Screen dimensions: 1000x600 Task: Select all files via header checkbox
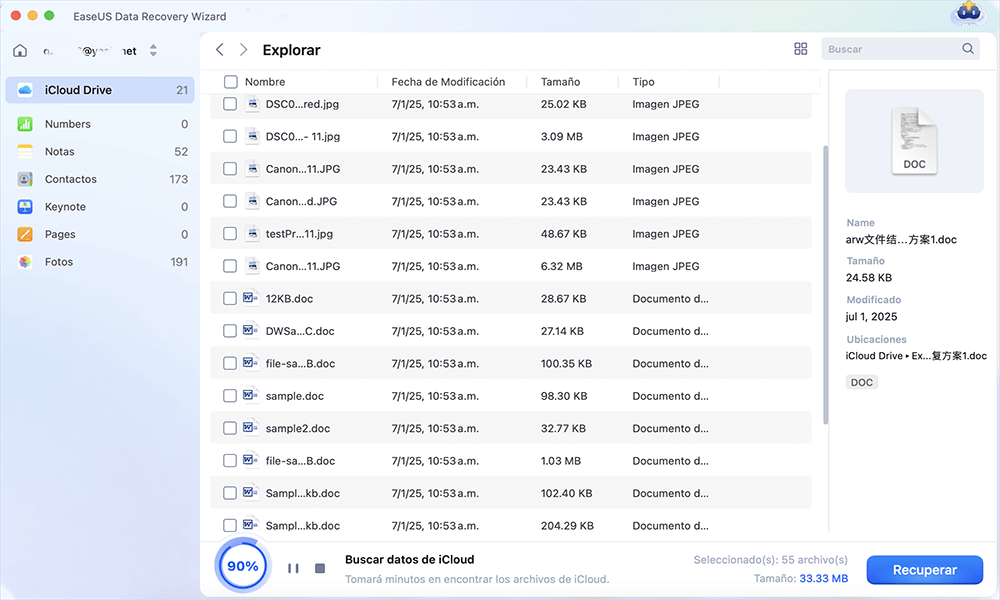tap(229, 81)
